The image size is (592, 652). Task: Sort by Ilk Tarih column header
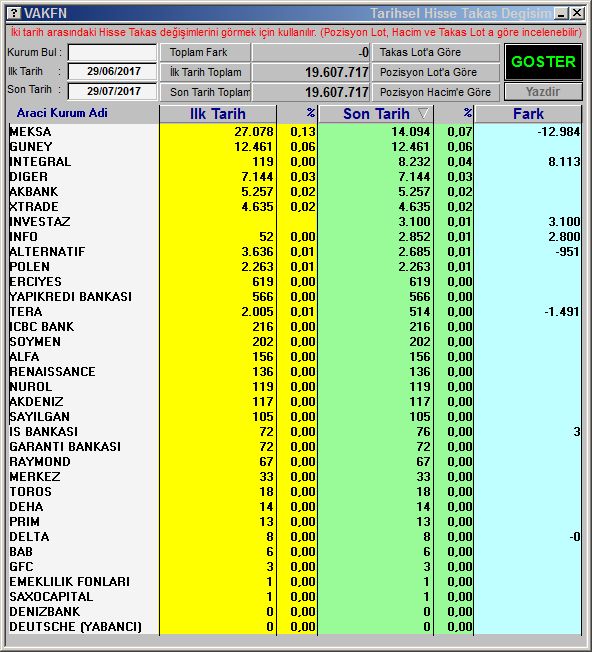click(218, 114)
